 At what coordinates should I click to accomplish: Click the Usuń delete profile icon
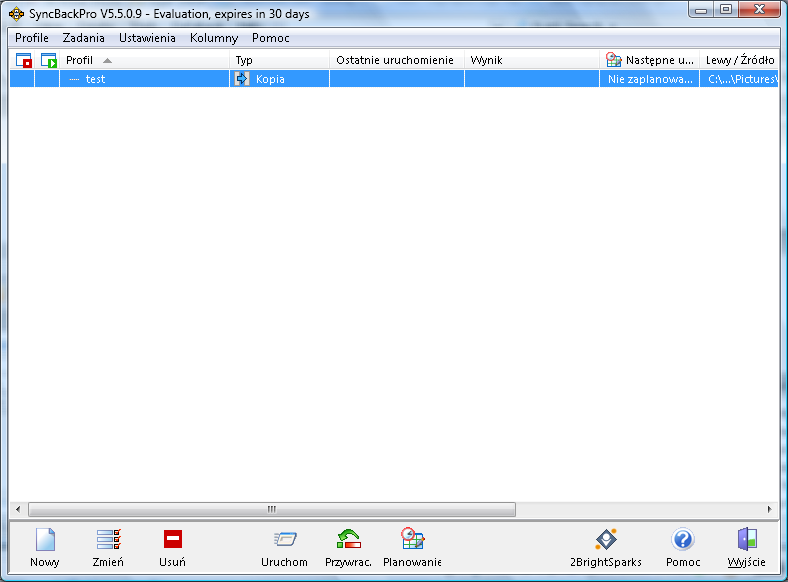click(173, 539)
